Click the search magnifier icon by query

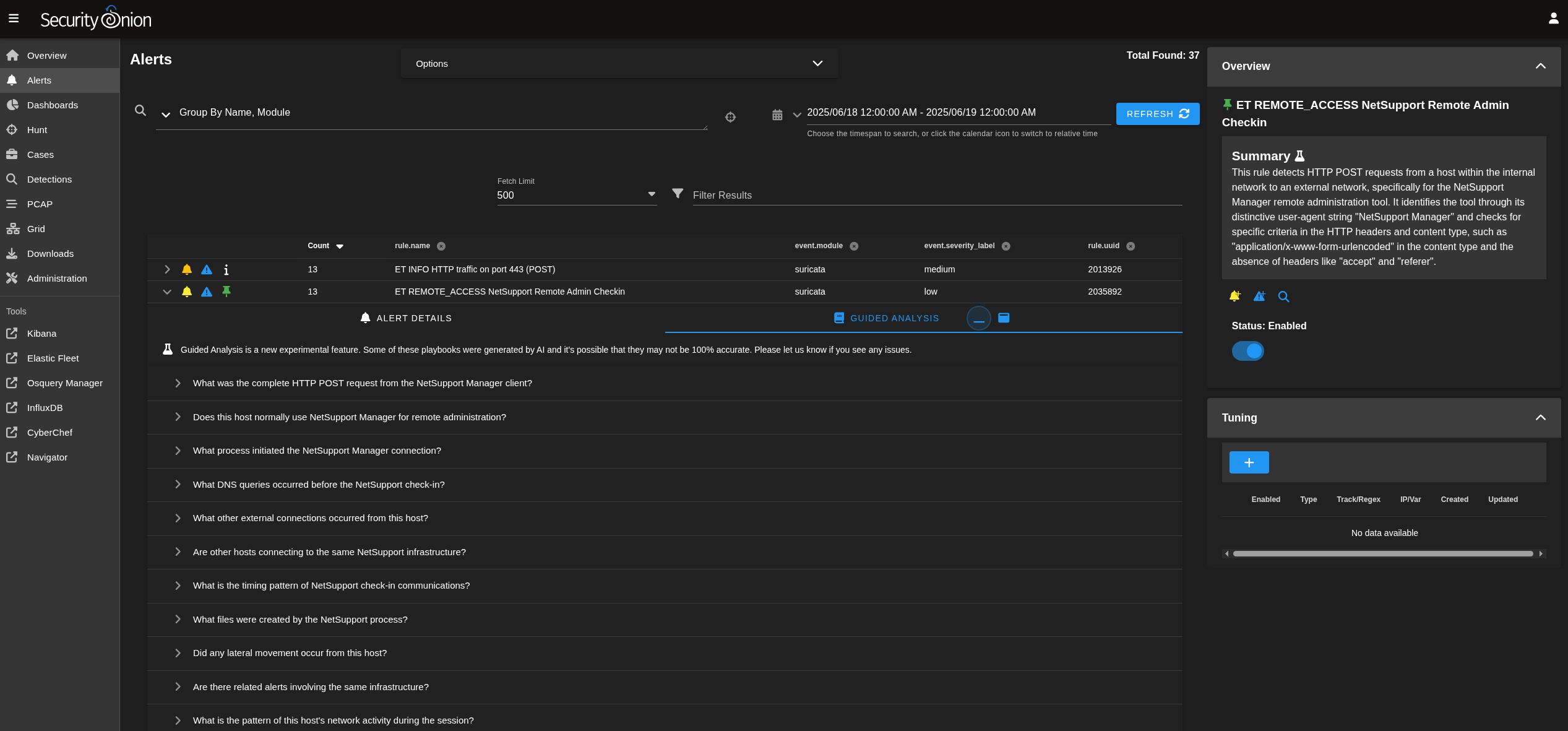(x=140, y=111)
